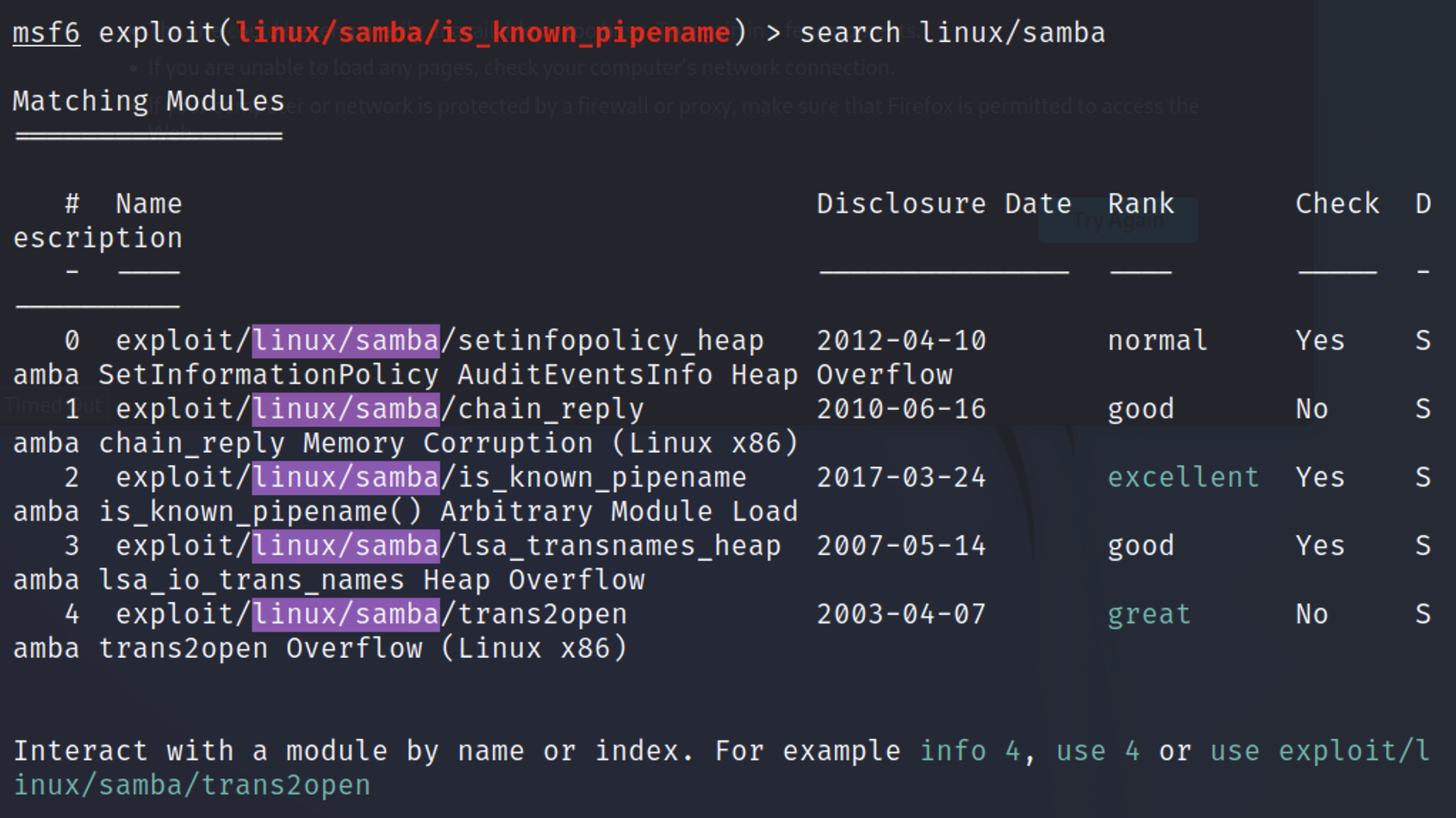Screen dimensions: 1456x818
Task: Click the underlined msf6 prompt label
Action: point(47,33)
